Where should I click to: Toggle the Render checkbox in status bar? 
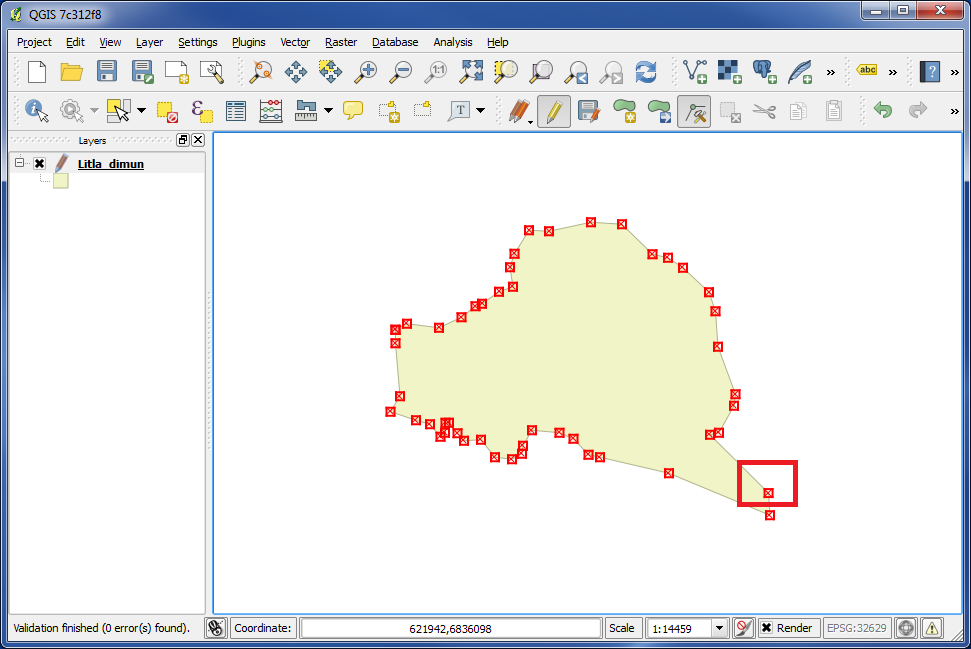click(x=766, y=628)
